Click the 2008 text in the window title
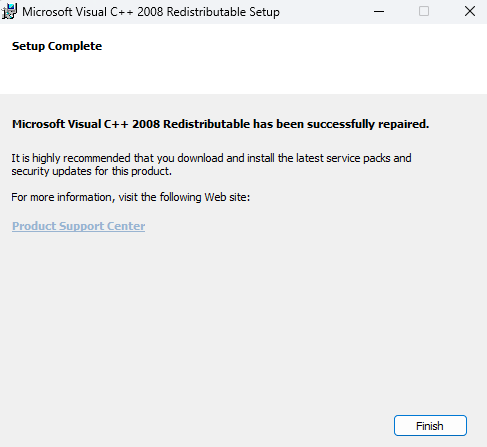The image size is (487, 447). click(150, 12)
